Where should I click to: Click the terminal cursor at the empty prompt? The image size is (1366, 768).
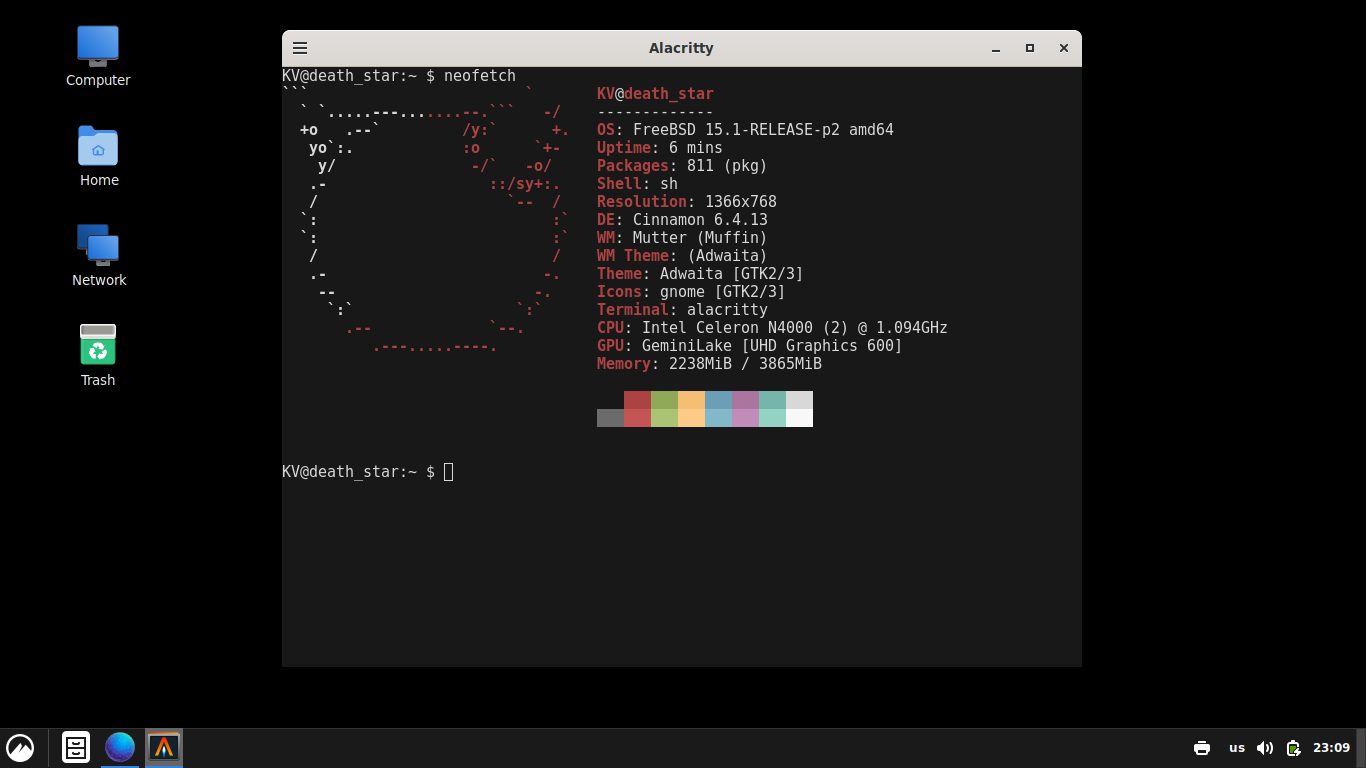tap(448, 471)
